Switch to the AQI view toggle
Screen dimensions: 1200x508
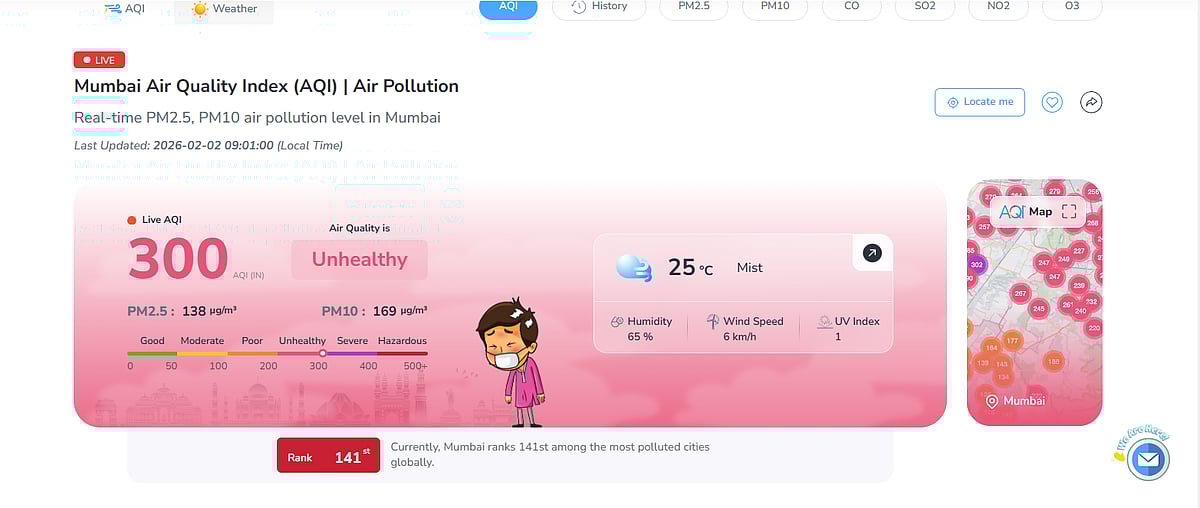(x=125, y=9)
